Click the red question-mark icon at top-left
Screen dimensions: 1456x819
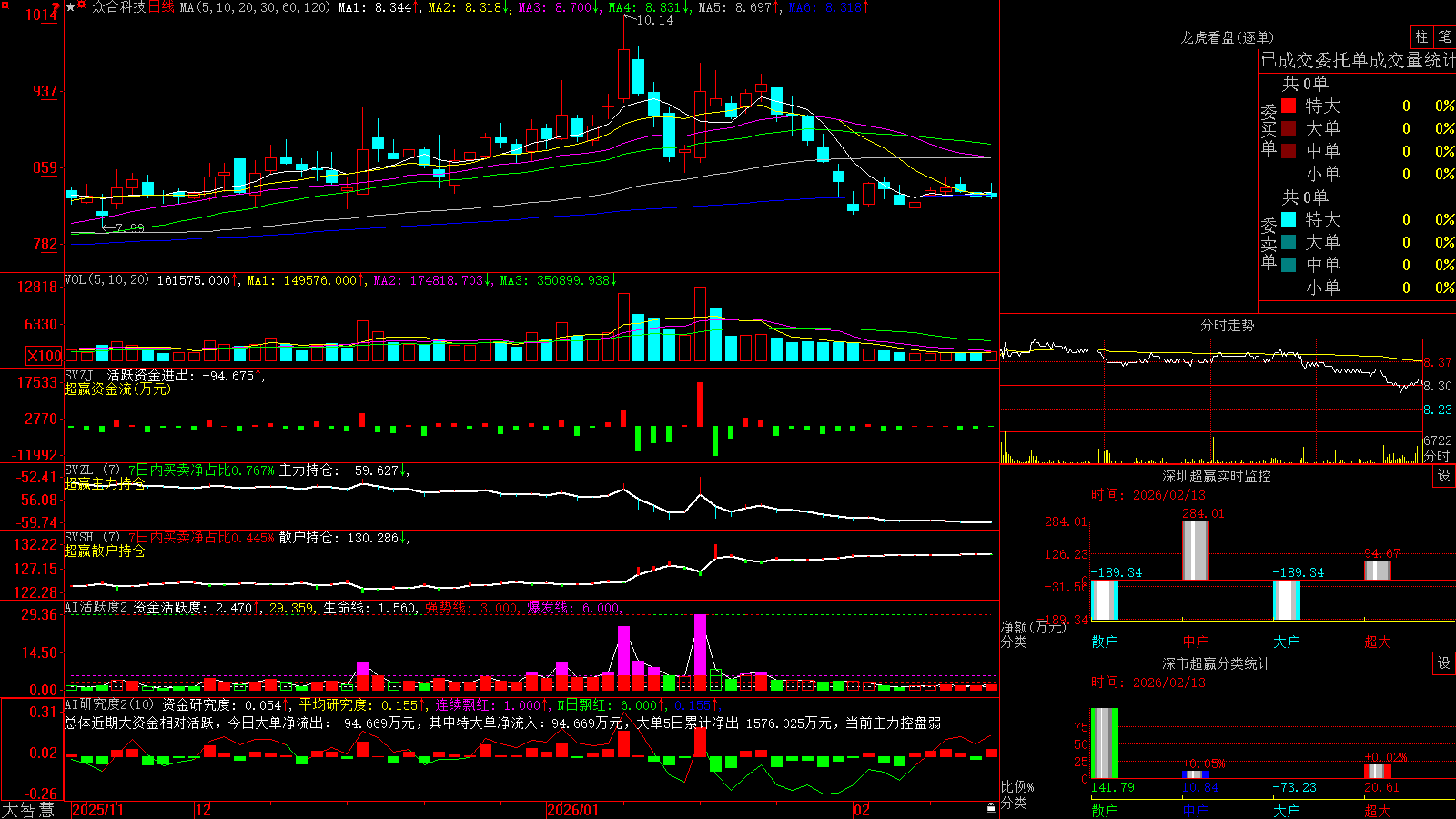pos(56,6)
